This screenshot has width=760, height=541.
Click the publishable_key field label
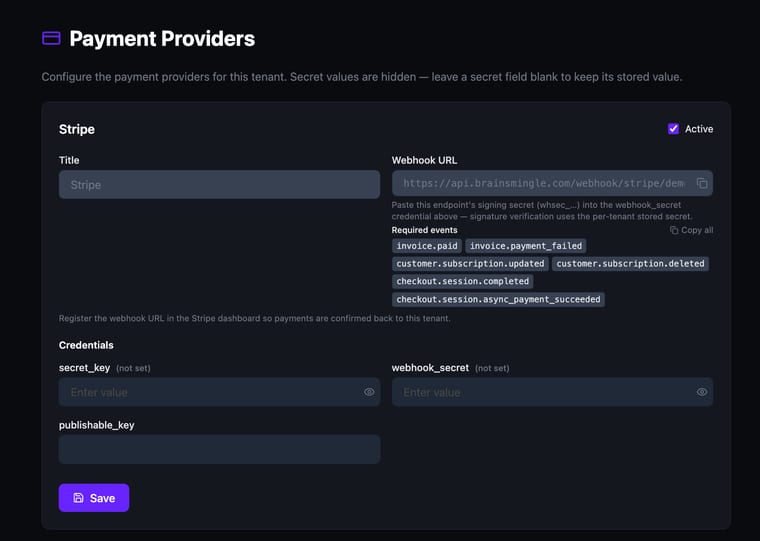coord(96,425)
